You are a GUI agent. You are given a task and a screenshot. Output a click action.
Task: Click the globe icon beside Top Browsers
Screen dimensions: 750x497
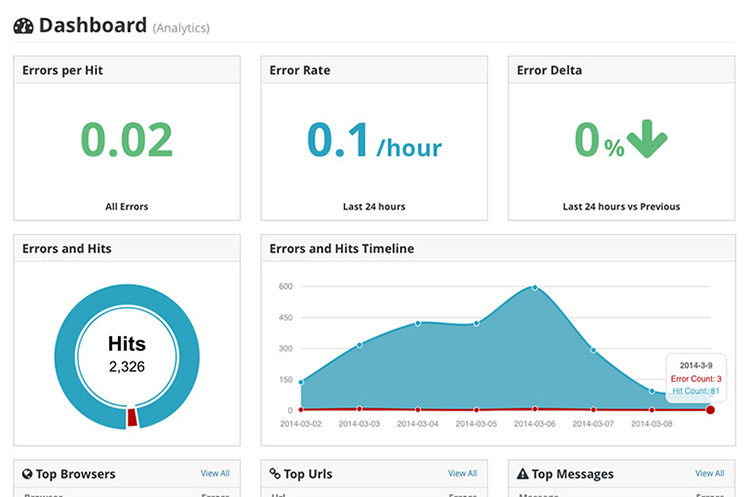(27, 474)
